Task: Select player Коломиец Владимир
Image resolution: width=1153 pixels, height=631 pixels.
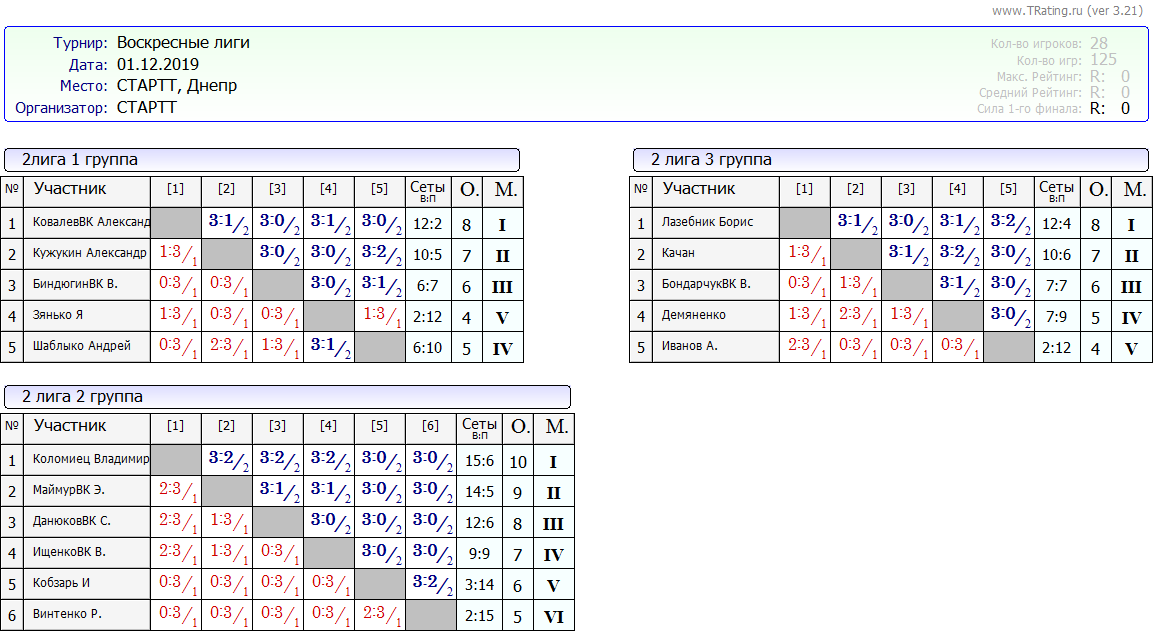Action: pos(90,460)
